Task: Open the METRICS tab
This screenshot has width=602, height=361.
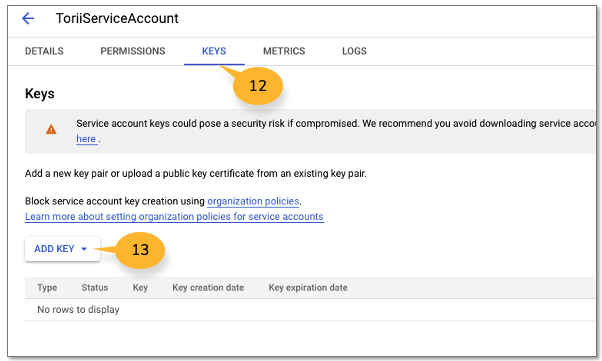Action: tap(284, 51)
